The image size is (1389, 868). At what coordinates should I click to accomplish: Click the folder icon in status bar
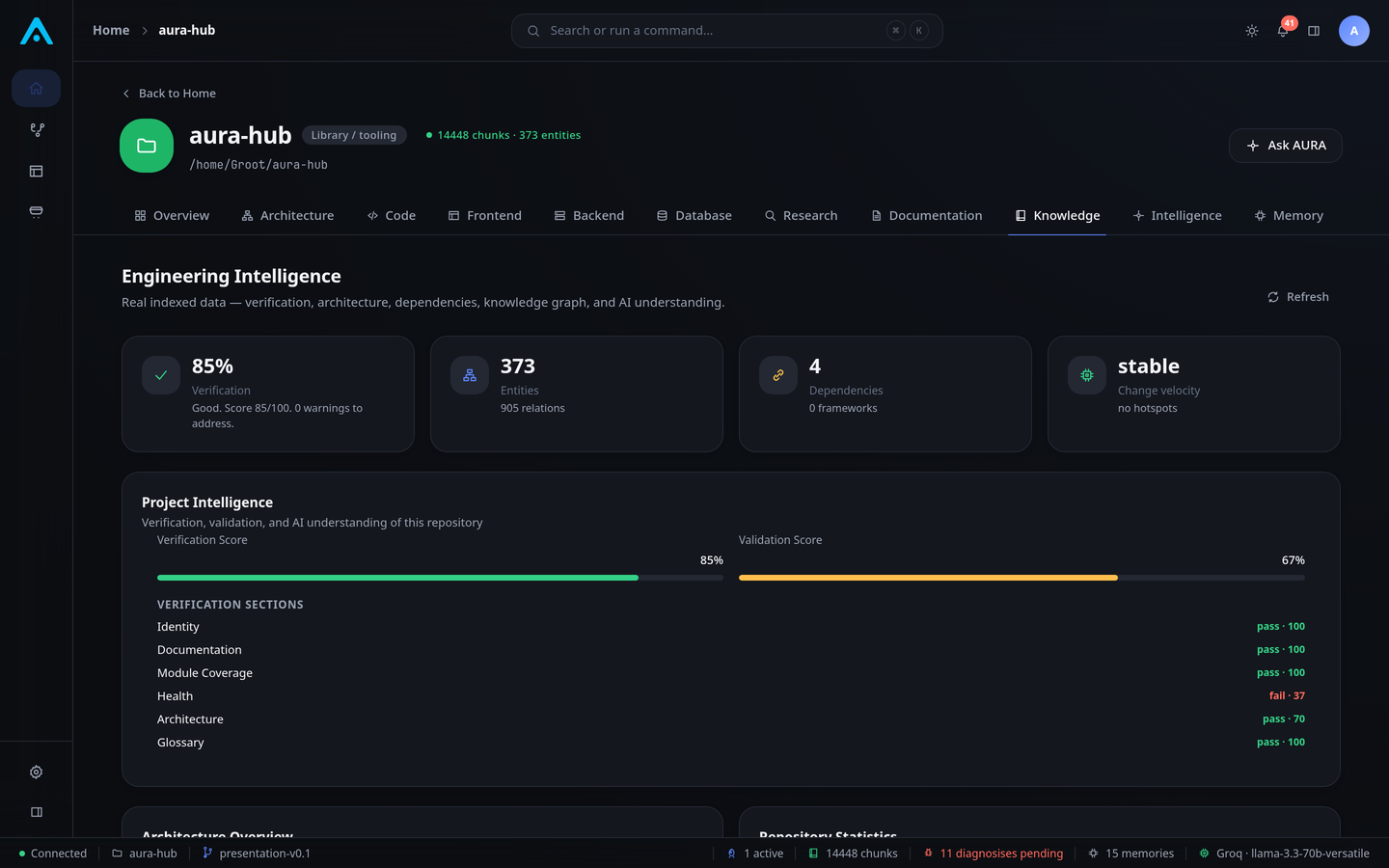tap(117, 854)
